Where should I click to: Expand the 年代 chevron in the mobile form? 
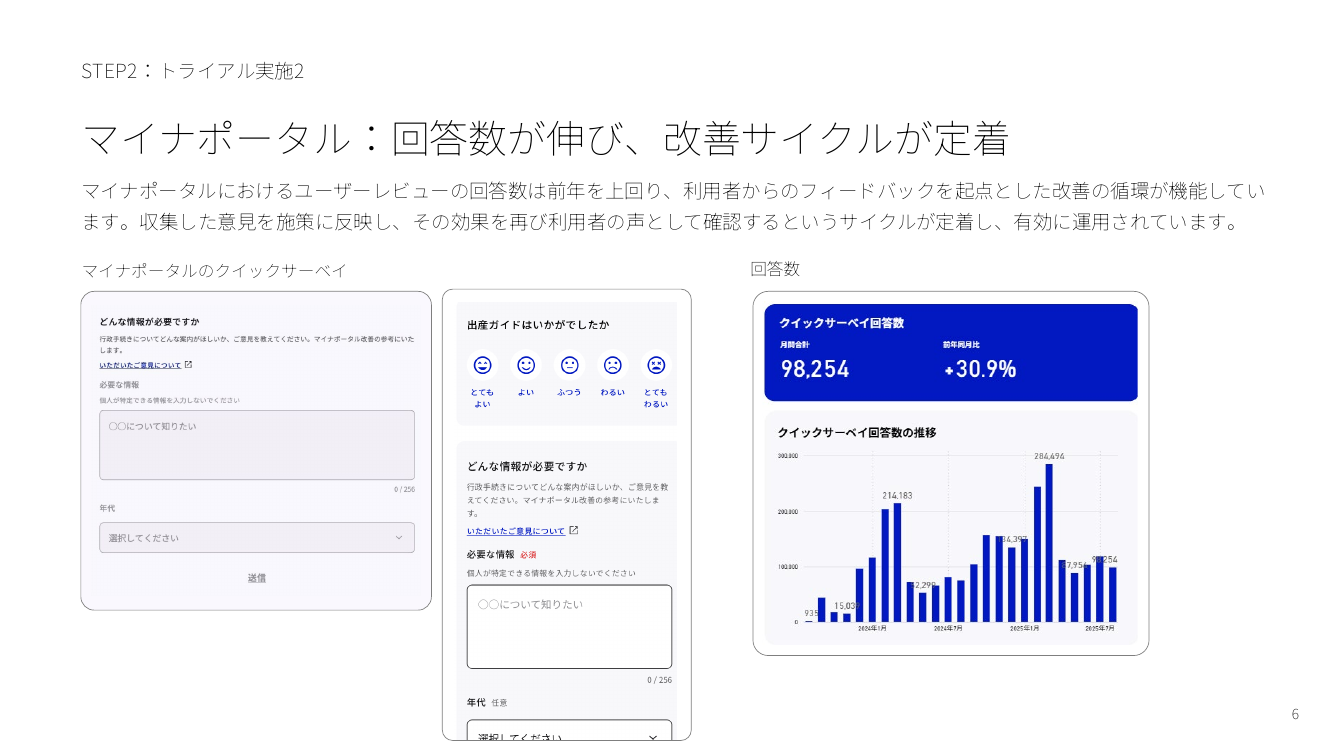(653, 737)
